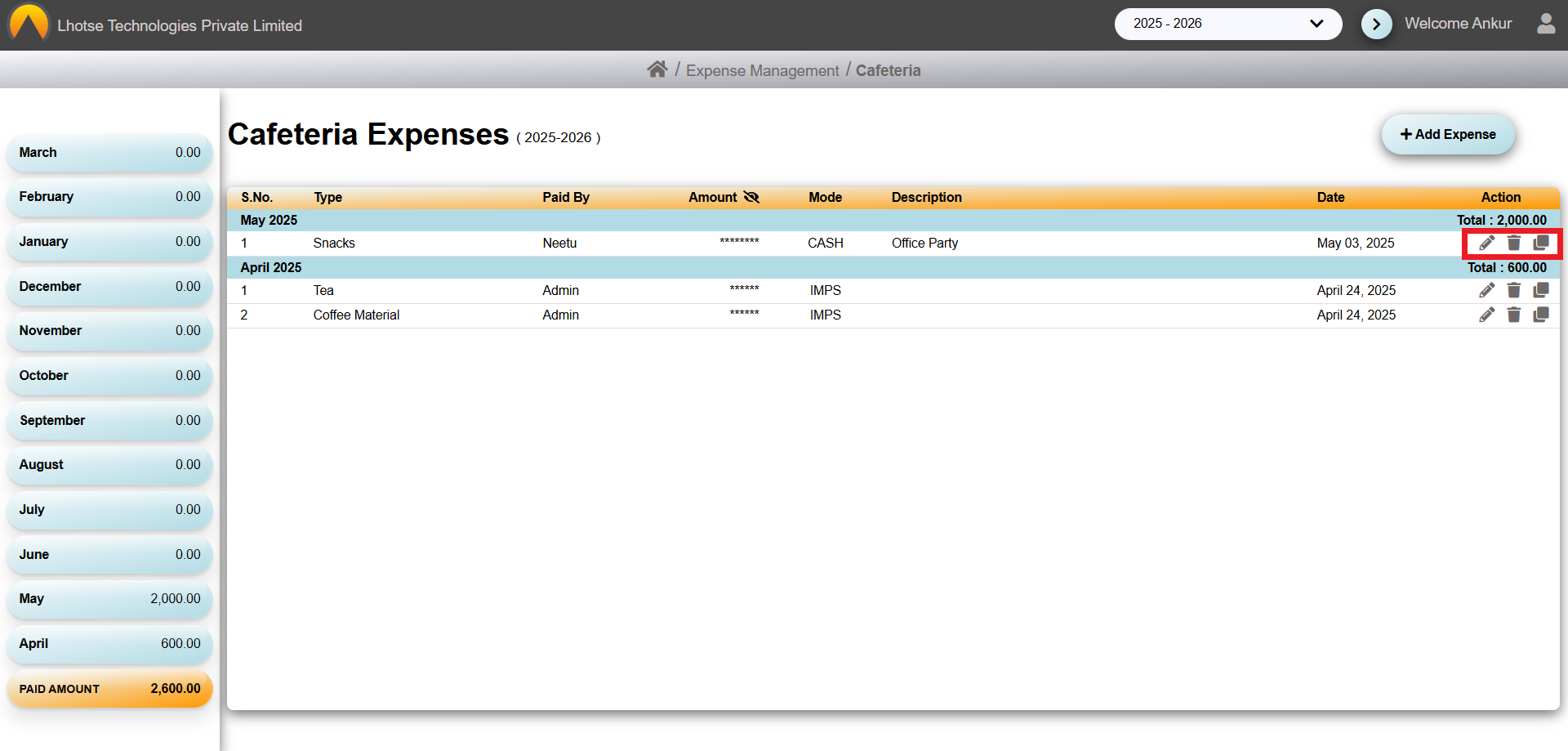Screen dimensions: 1568x751
Task: Click Welcome Ankur text
Action: [1458, 24]
